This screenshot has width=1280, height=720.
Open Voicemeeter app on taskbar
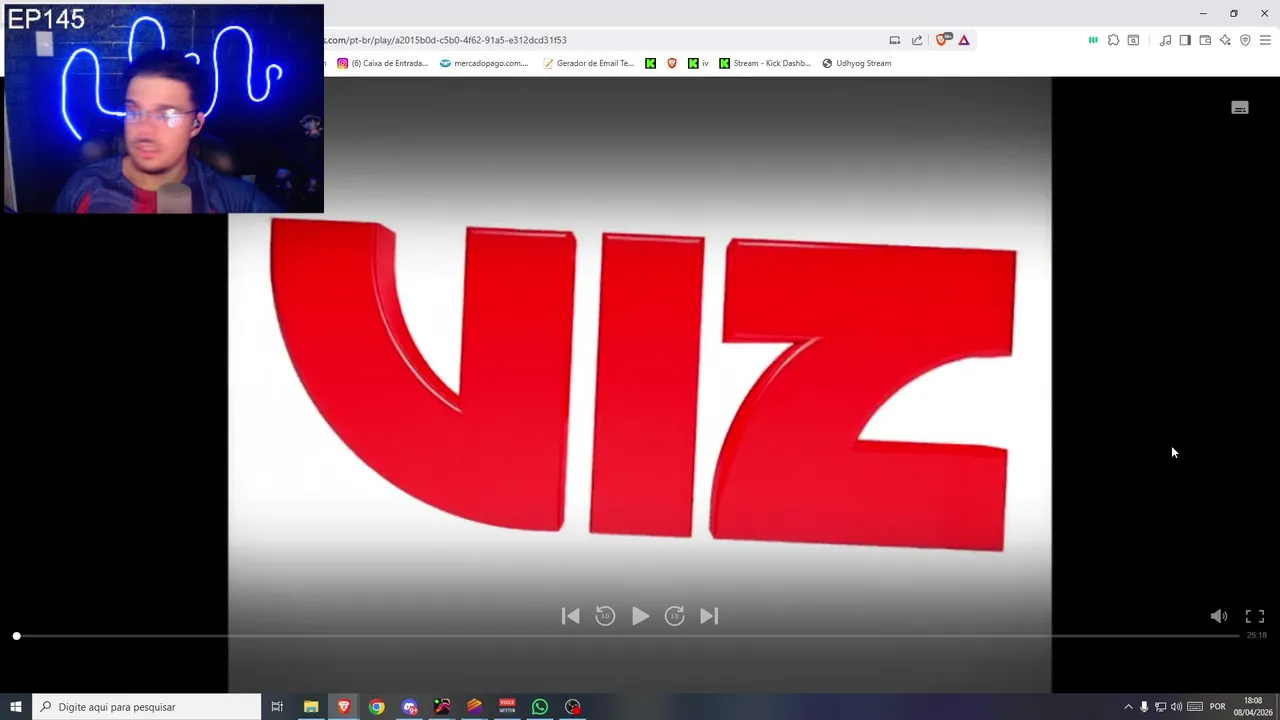(x=507, y=707)
